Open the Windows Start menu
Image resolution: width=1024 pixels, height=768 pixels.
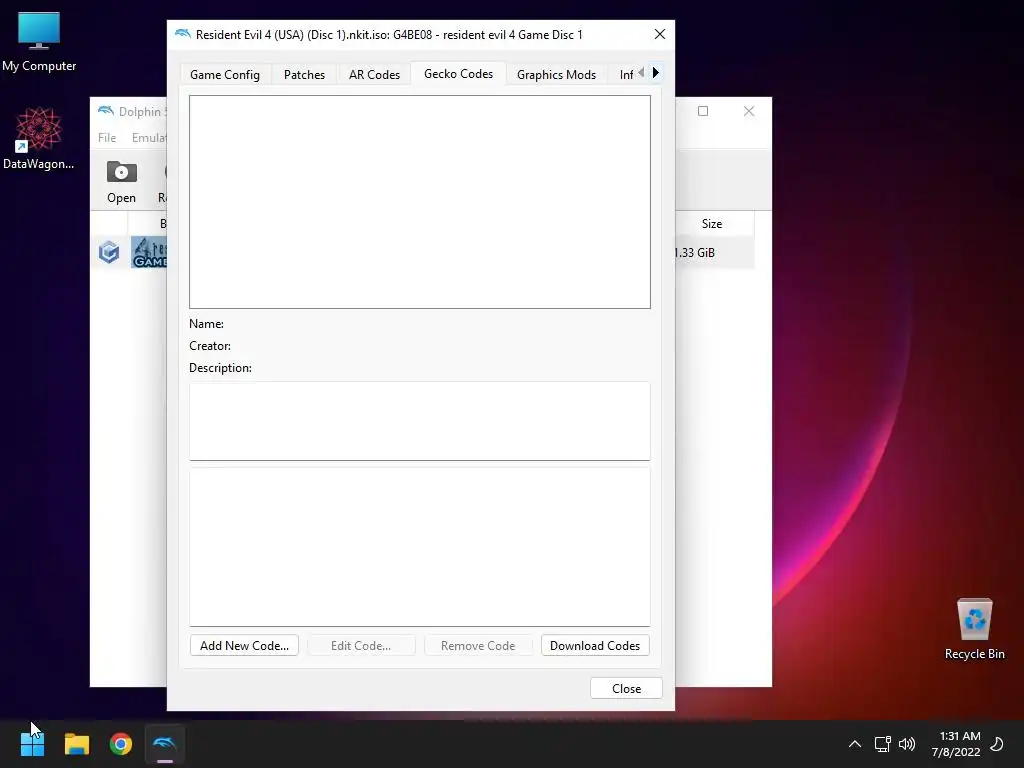32,744
